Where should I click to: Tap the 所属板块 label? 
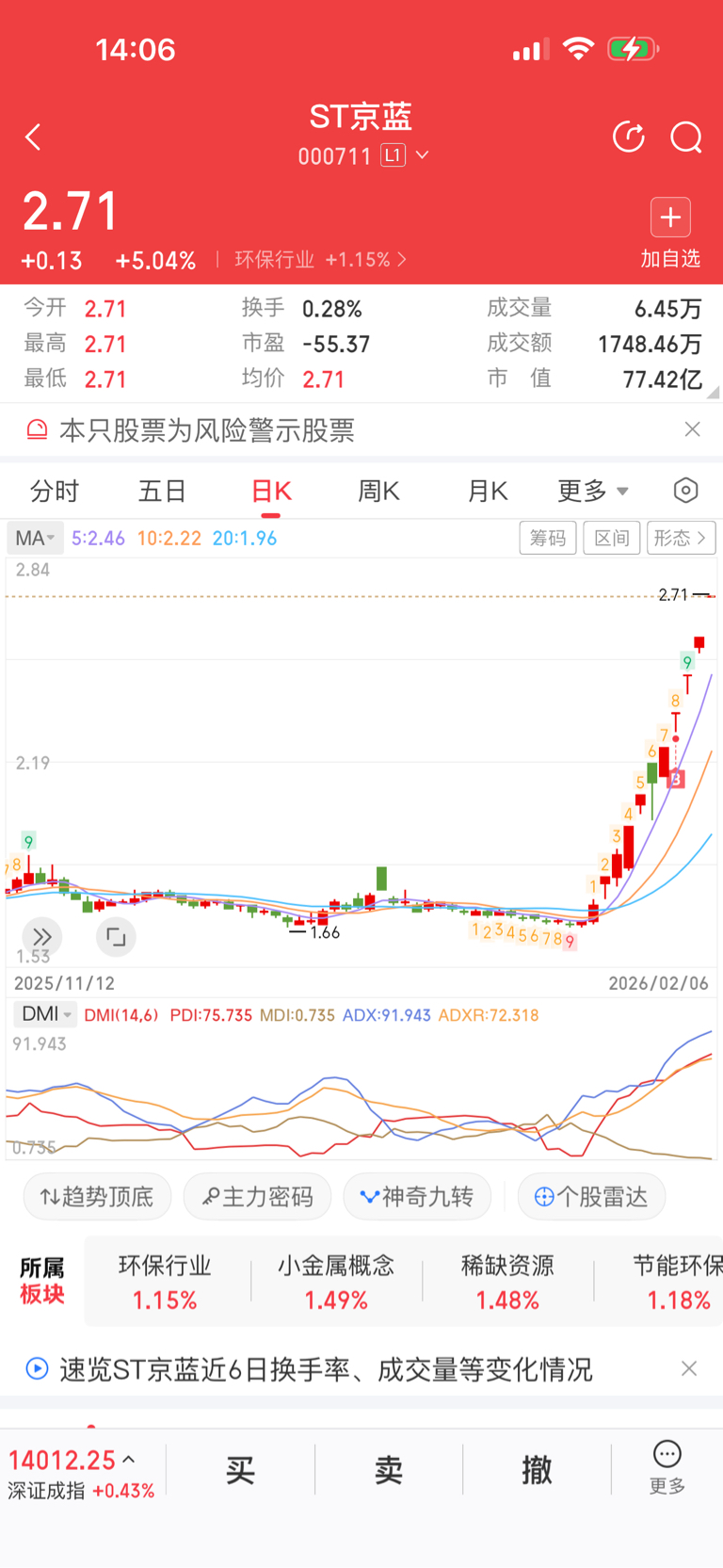[42, 1282]
